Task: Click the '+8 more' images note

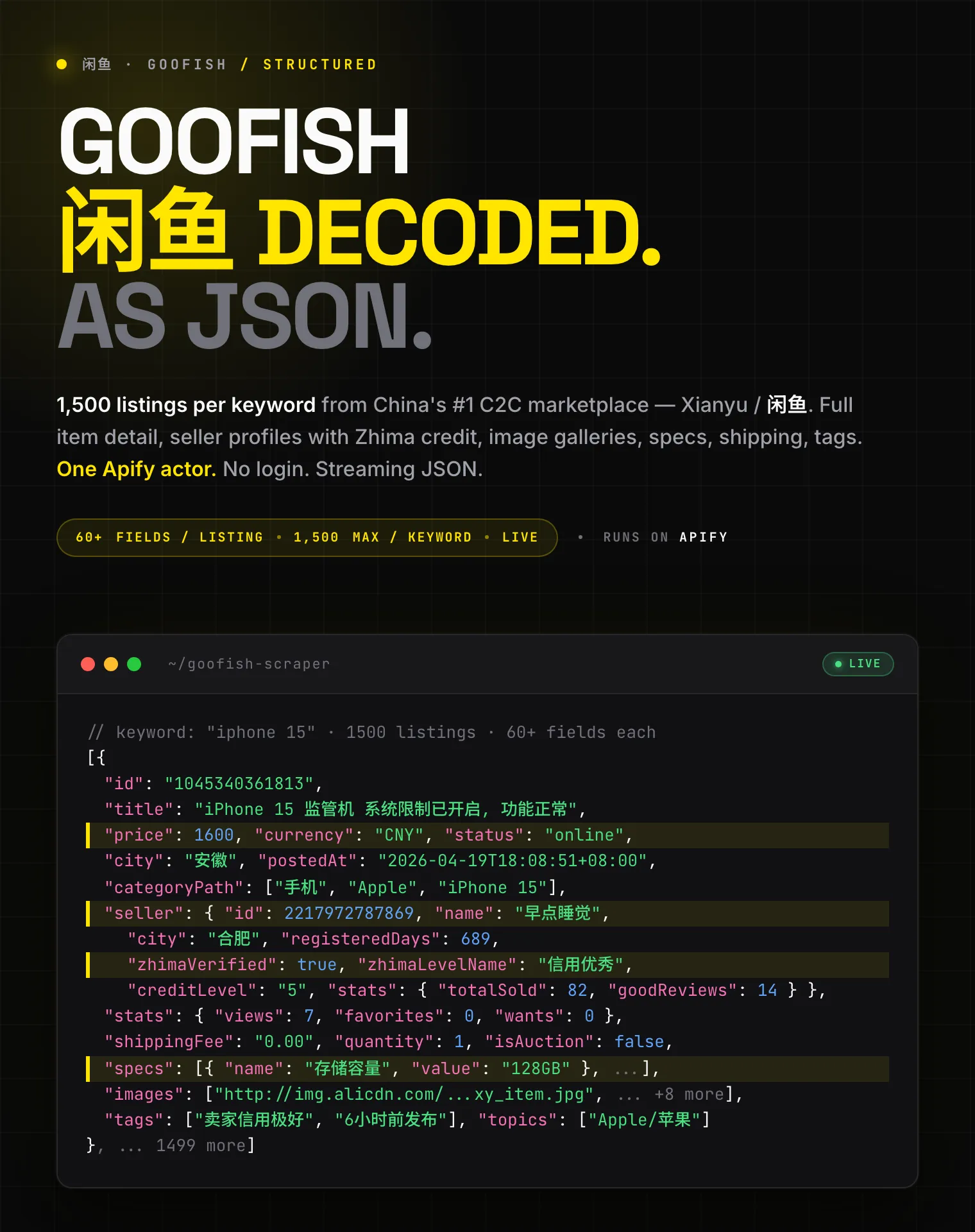Action: [x=689, y=1094]
